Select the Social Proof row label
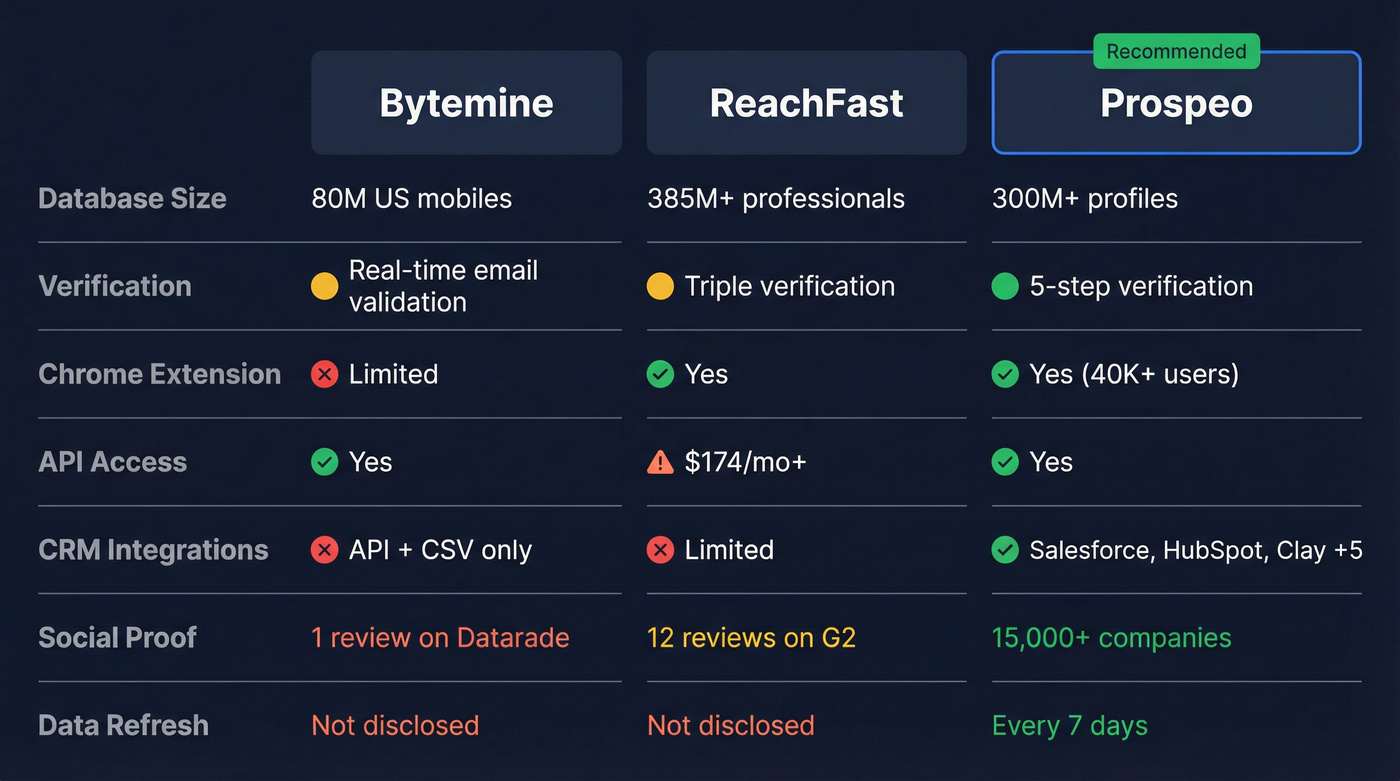The height and width of the screenshot is (781, 1400). [118, 638]
